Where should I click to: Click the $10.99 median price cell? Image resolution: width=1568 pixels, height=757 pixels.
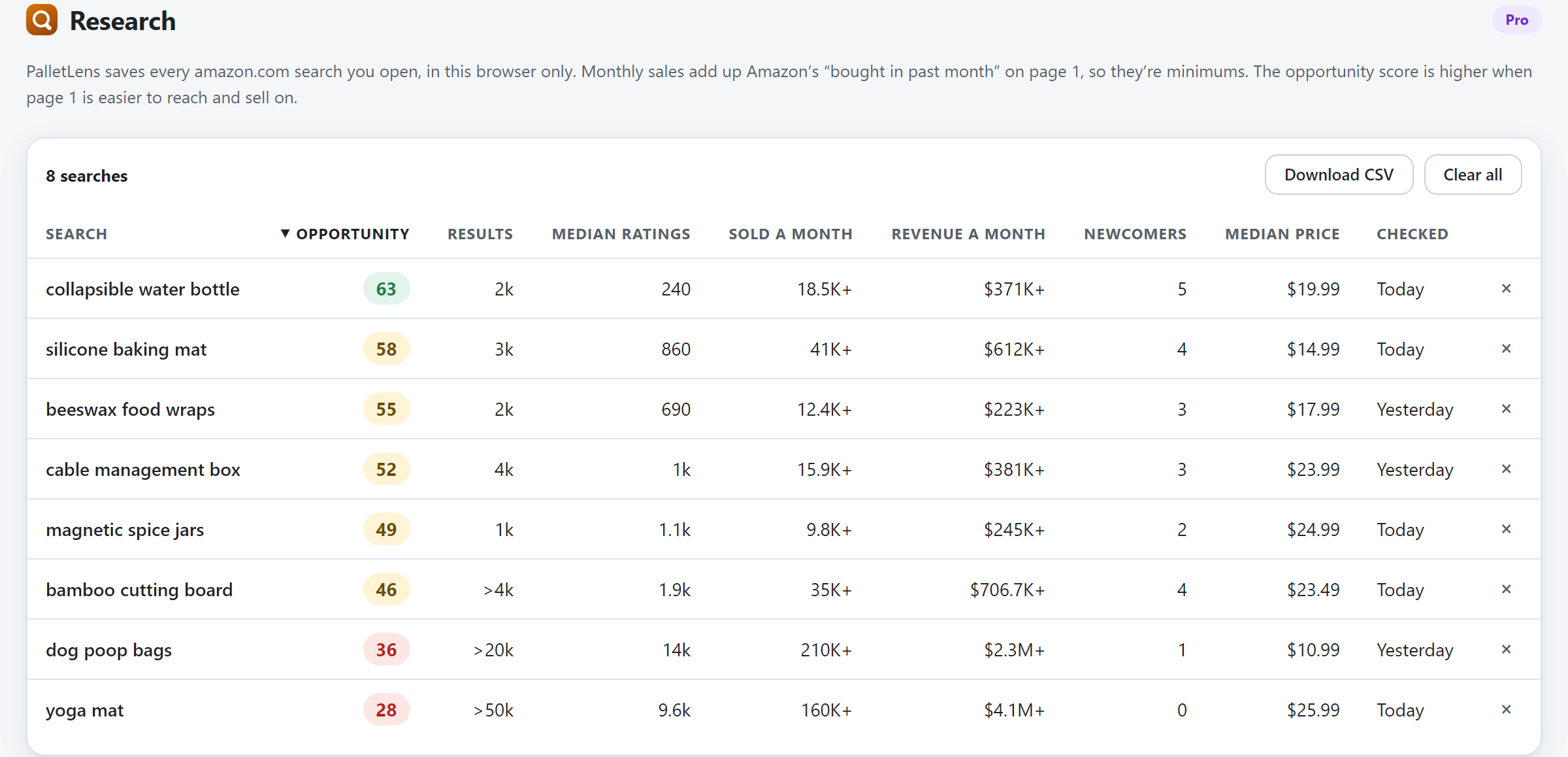tap(1313, 650)
